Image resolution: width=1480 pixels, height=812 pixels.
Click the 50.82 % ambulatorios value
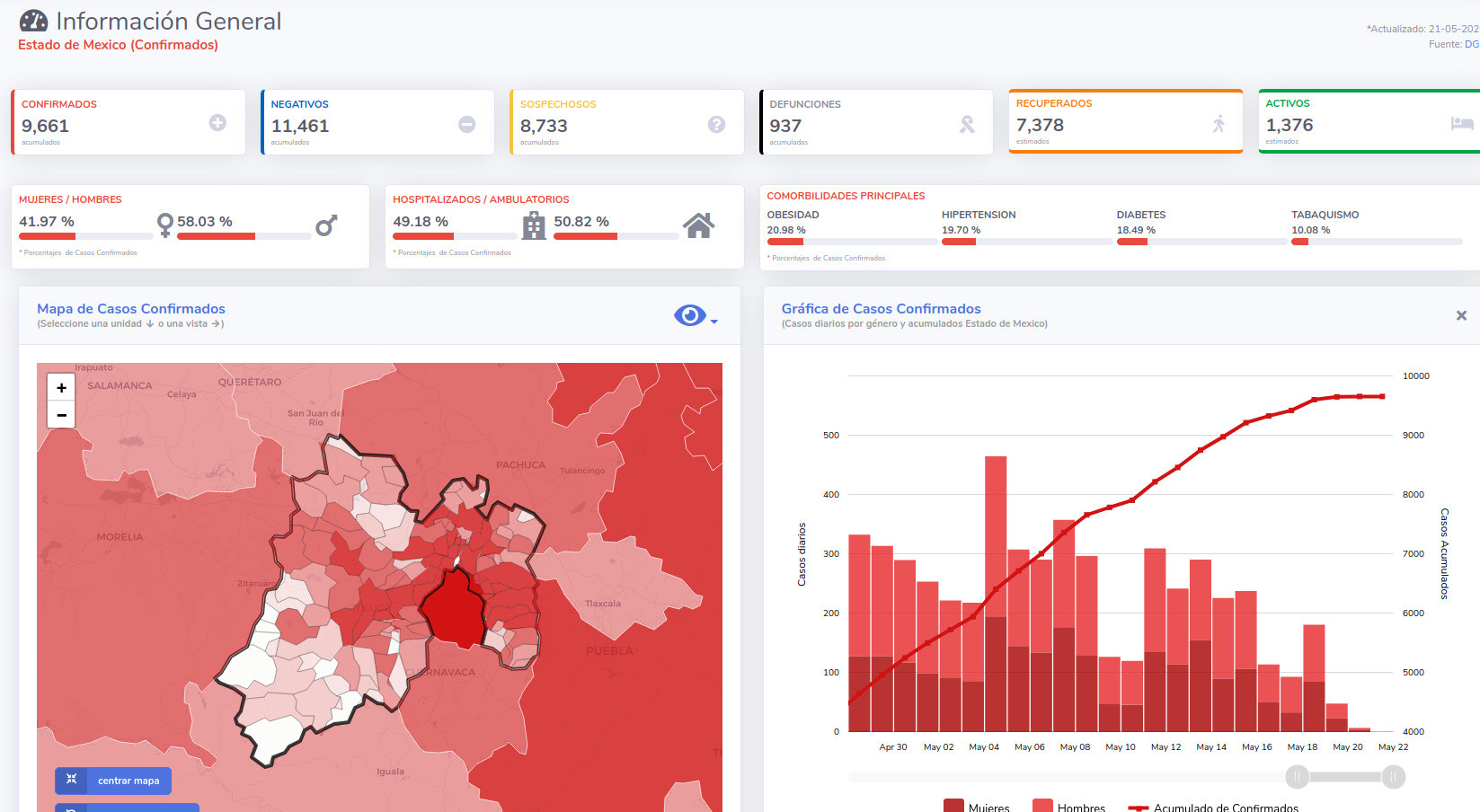pos(581,221)
